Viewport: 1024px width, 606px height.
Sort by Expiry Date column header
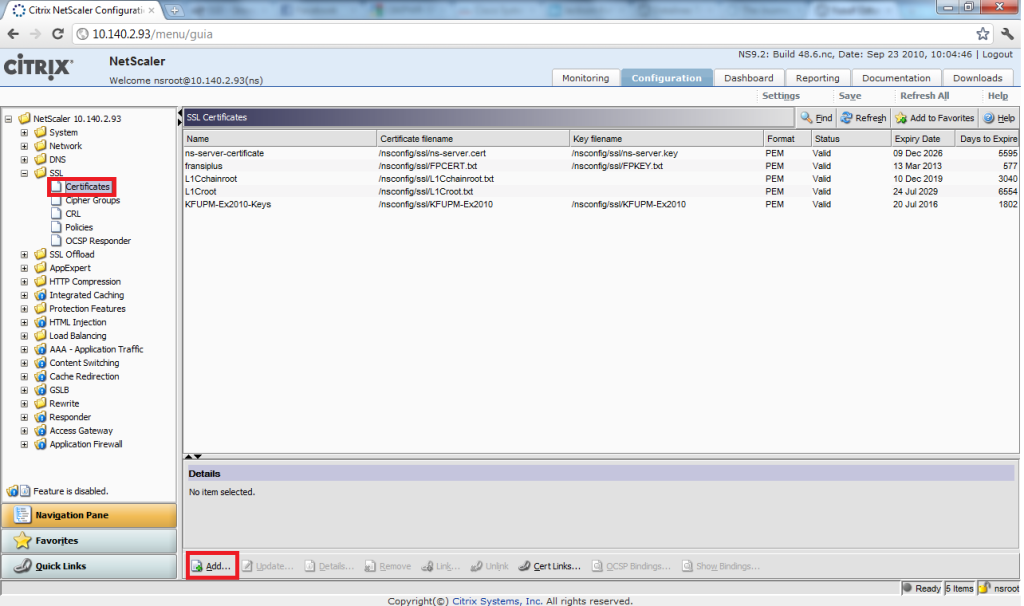coord(923,139)
